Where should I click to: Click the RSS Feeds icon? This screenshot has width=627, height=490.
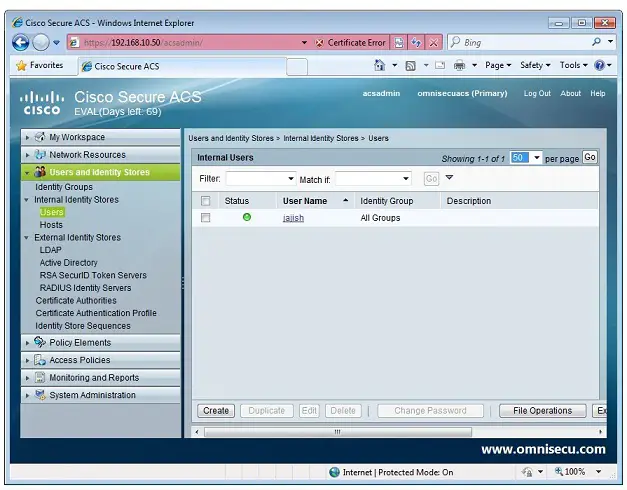(x=410, y=66)
